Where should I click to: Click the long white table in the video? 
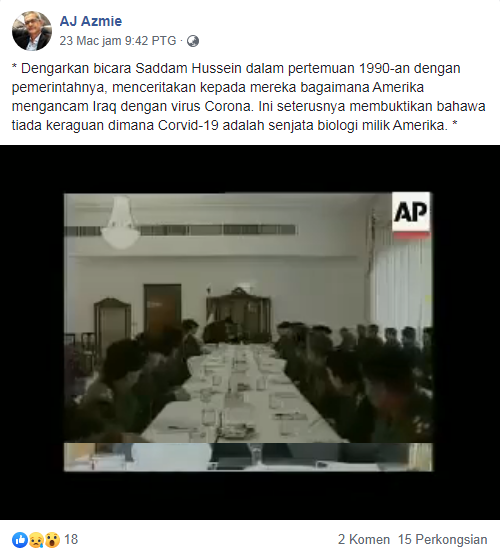point(243,393)
